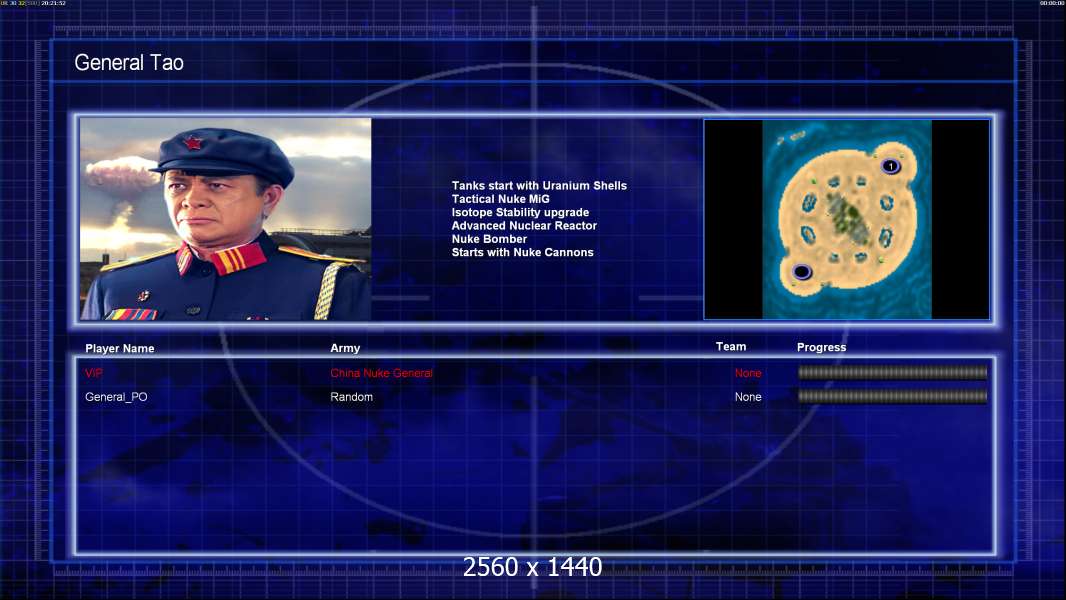
Task: Click the red star on the general's cap
Action: point(193,142)
